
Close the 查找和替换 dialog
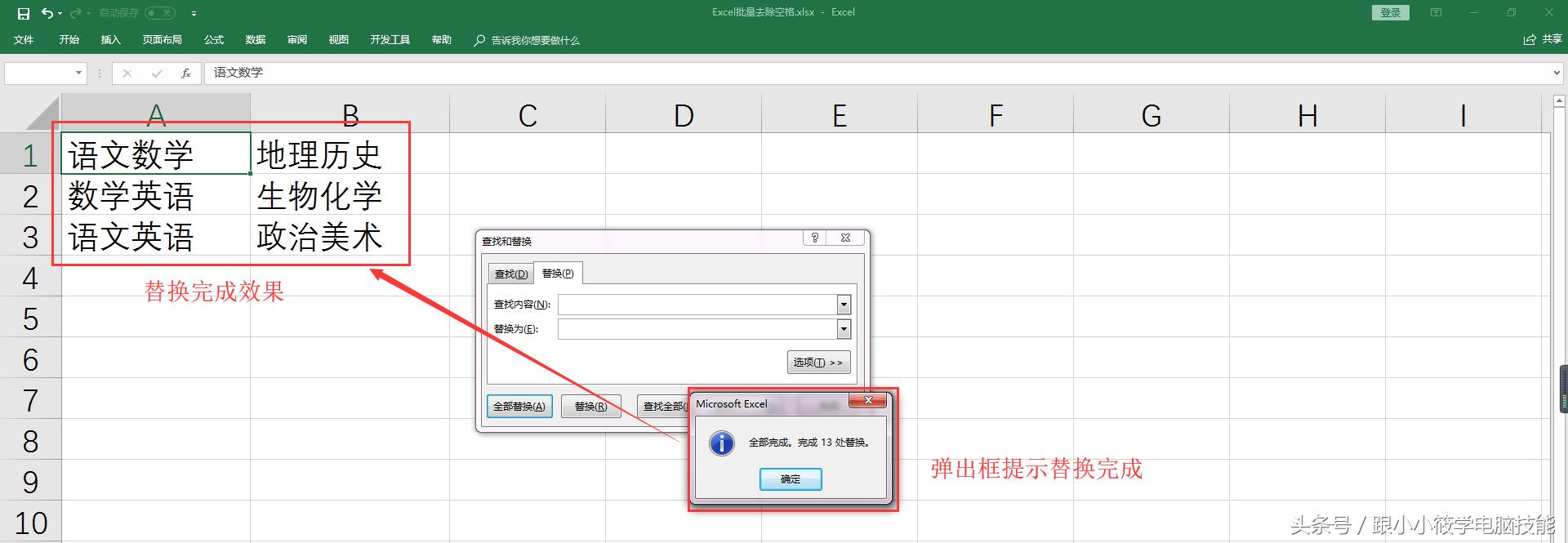(x=846, y=238)
